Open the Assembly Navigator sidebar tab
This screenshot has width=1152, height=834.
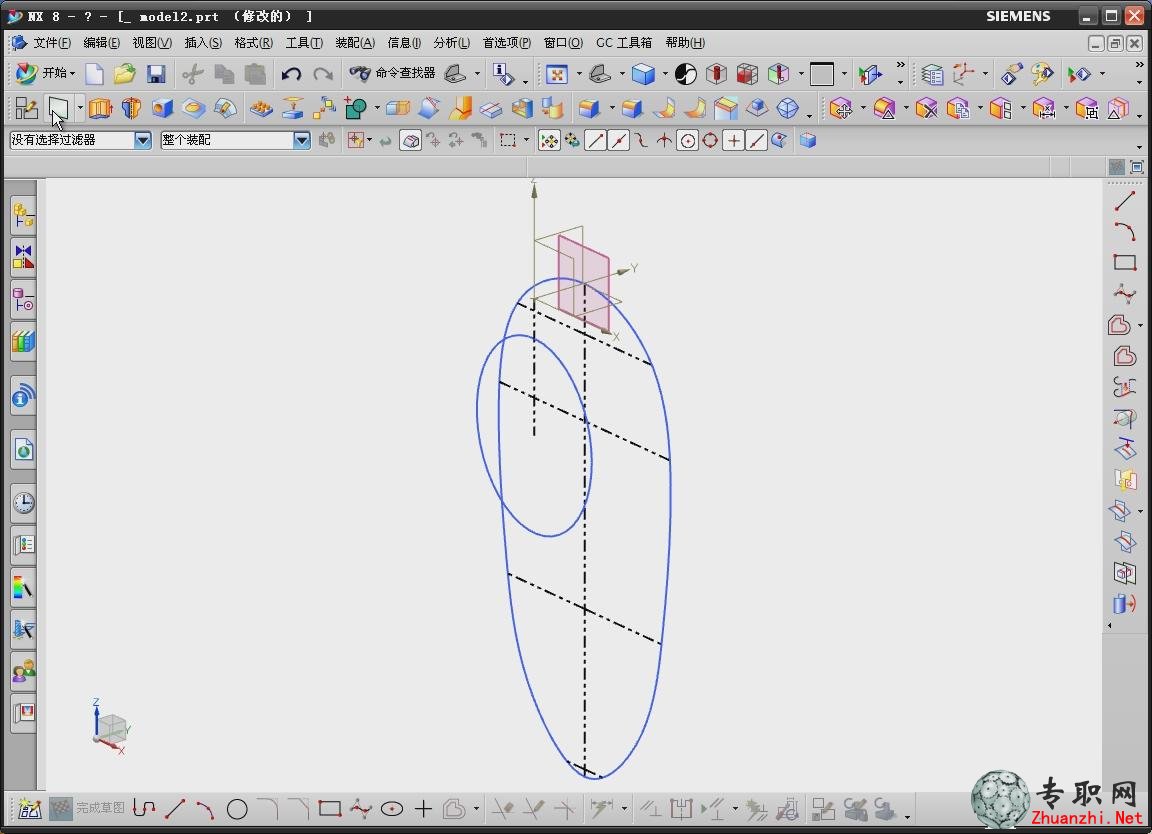tap(24, 216)
